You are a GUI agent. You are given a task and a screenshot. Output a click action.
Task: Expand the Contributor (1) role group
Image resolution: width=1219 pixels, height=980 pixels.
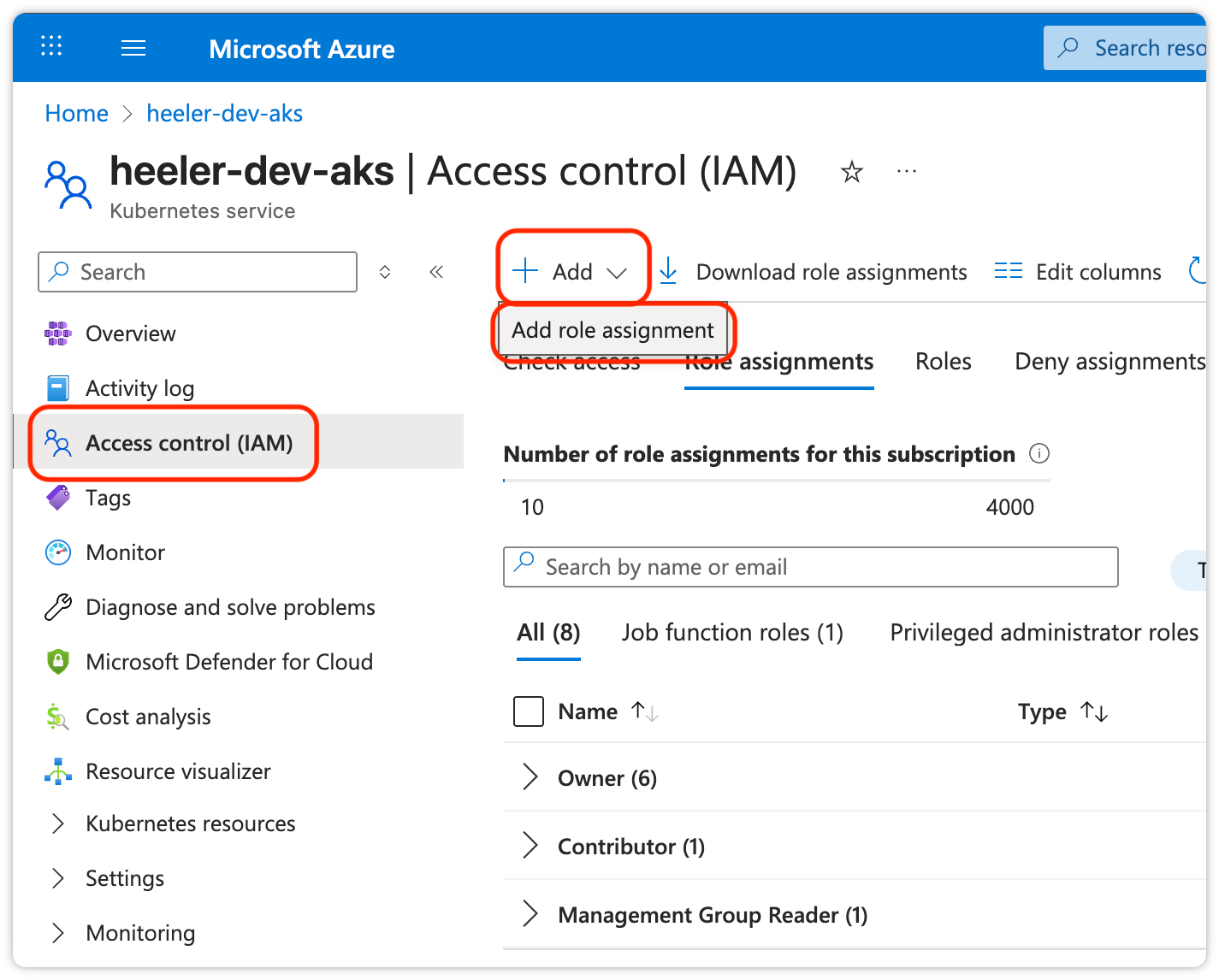[530, 846]
